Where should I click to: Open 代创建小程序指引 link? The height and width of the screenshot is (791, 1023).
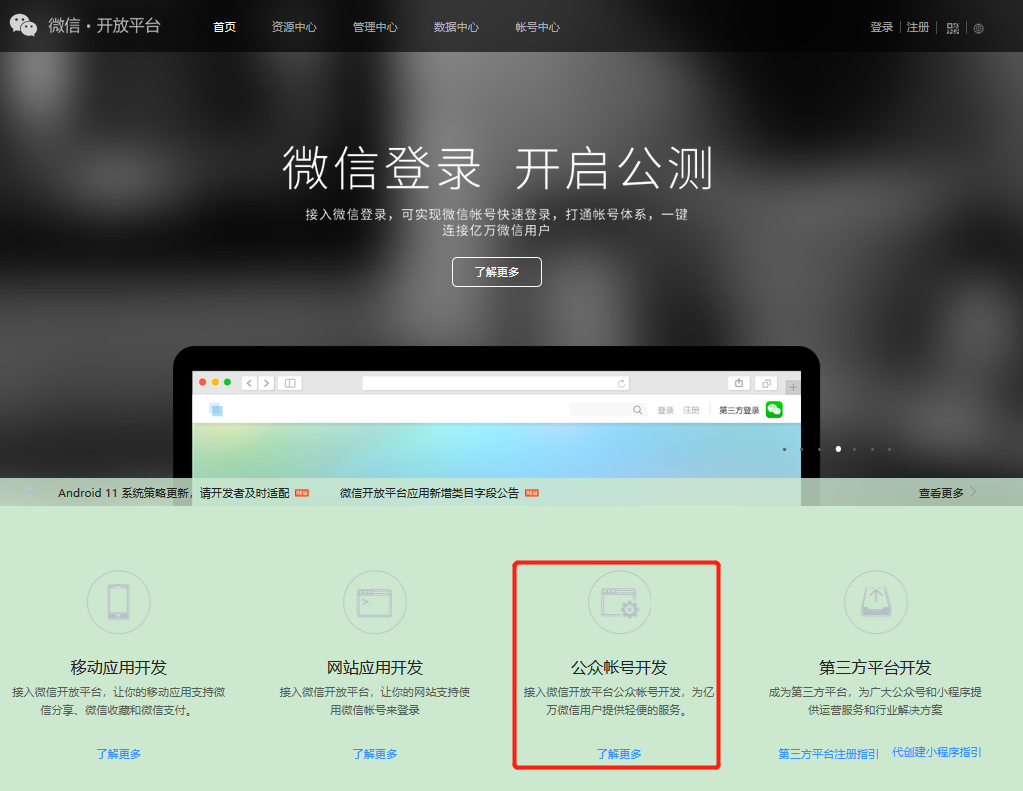point(936,752)
